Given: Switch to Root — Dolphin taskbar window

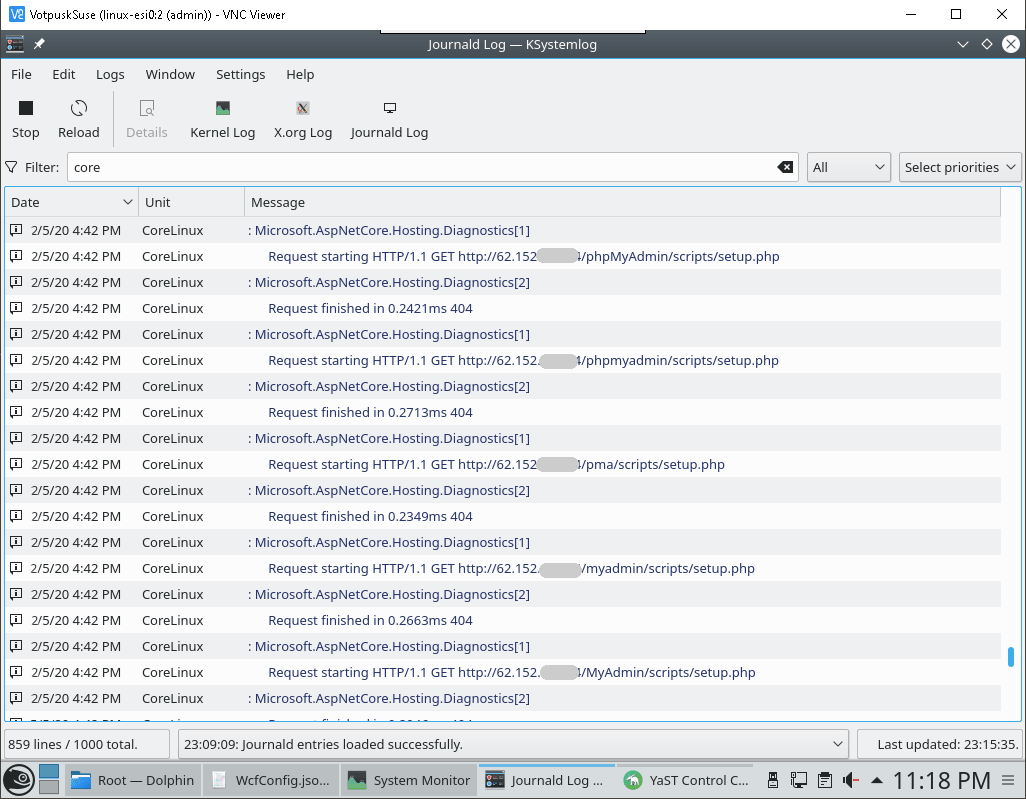Looking at the screenshot, I should tap(132, 780).
